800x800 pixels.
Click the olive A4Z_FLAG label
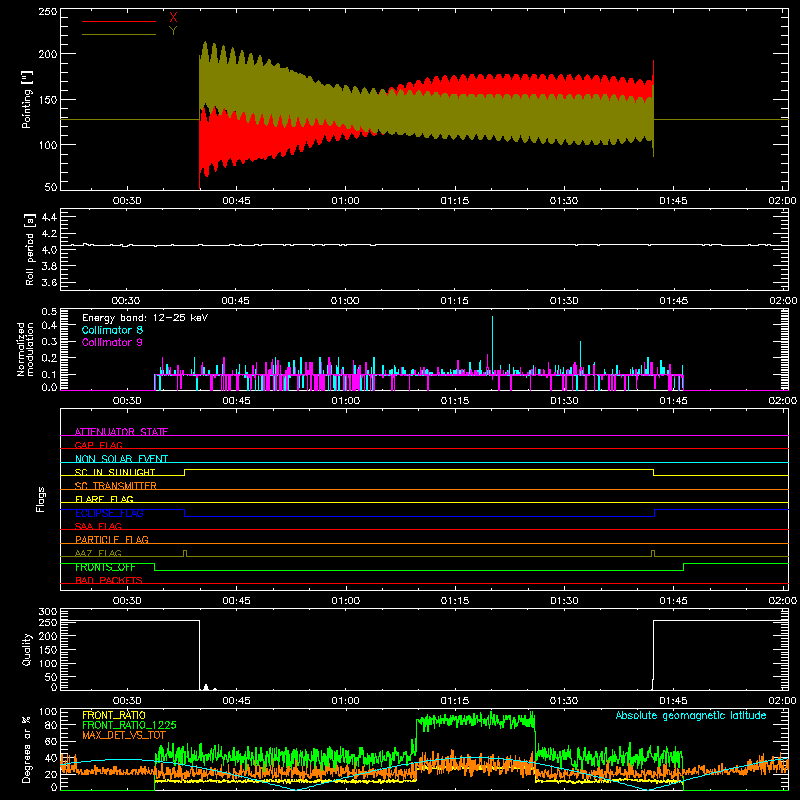[98, 553]
